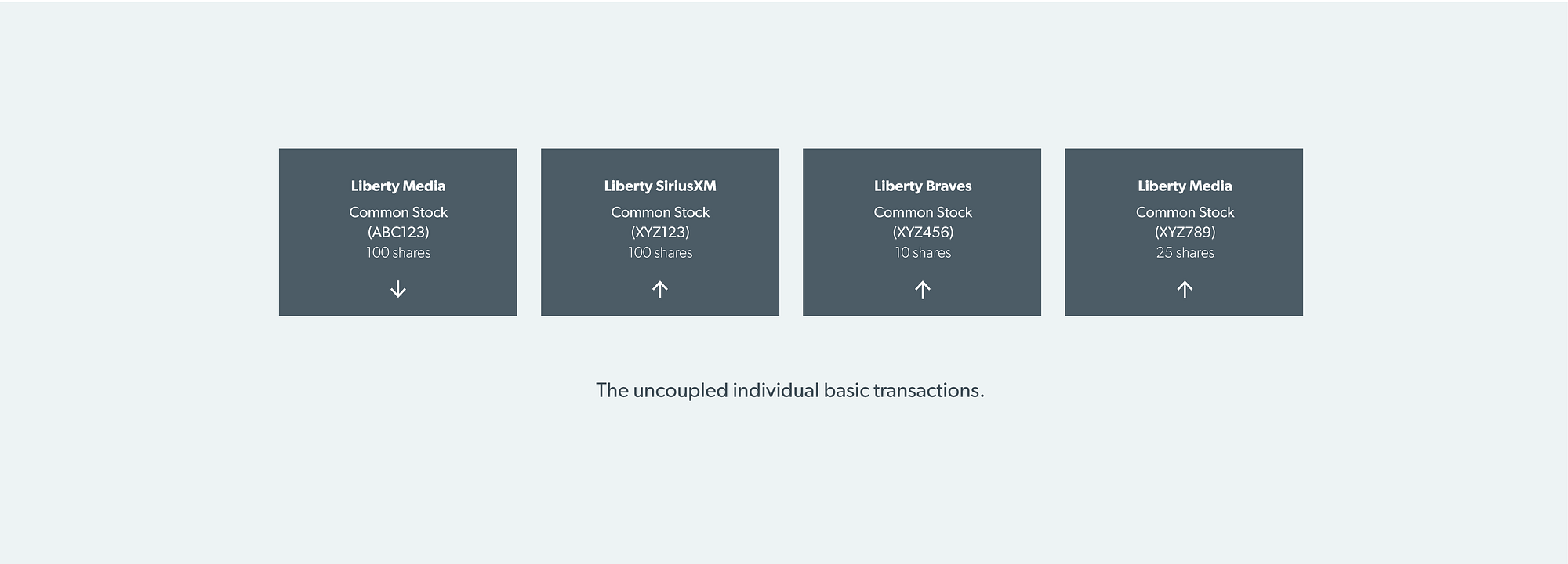Click the Liberty Media title on XYZ789 card

[1185, 186]
